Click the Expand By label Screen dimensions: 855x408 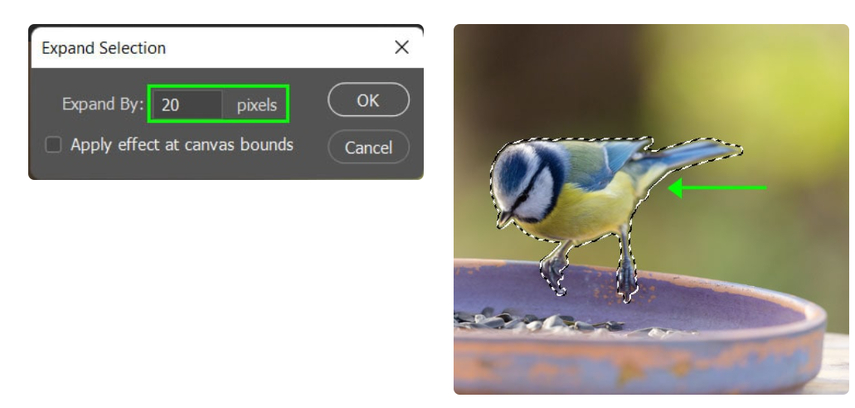pyautogui.click(x=103, y=104)
